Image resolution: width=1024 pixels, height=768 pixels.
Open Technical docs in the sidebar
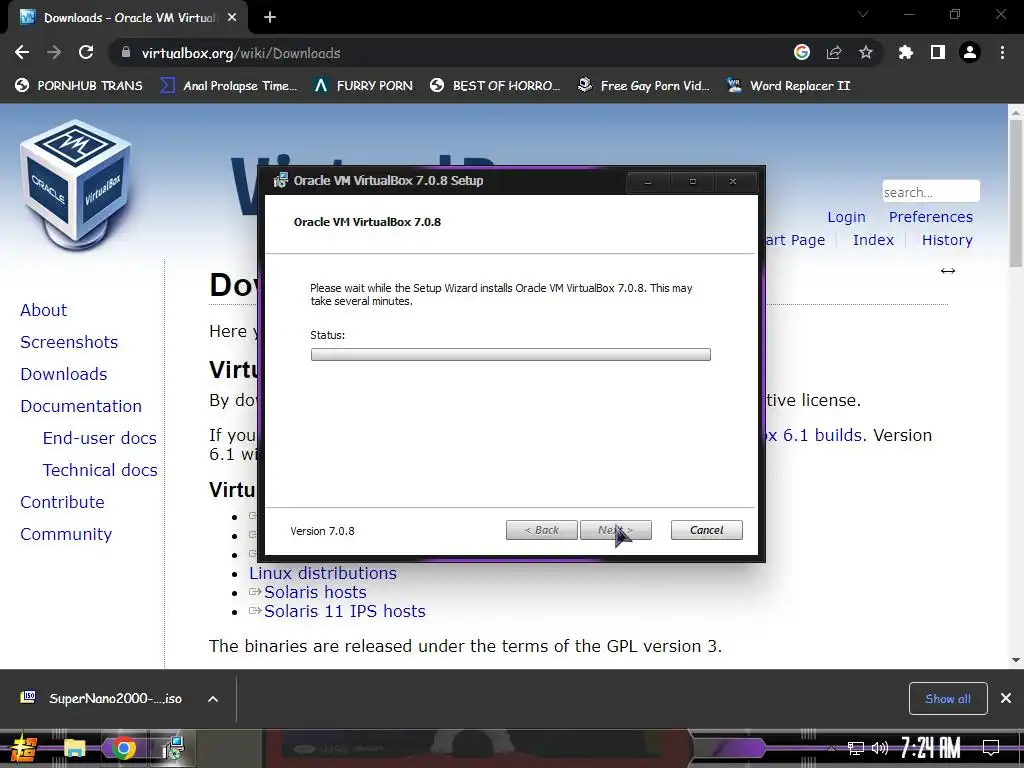click(x=100, y=470)
